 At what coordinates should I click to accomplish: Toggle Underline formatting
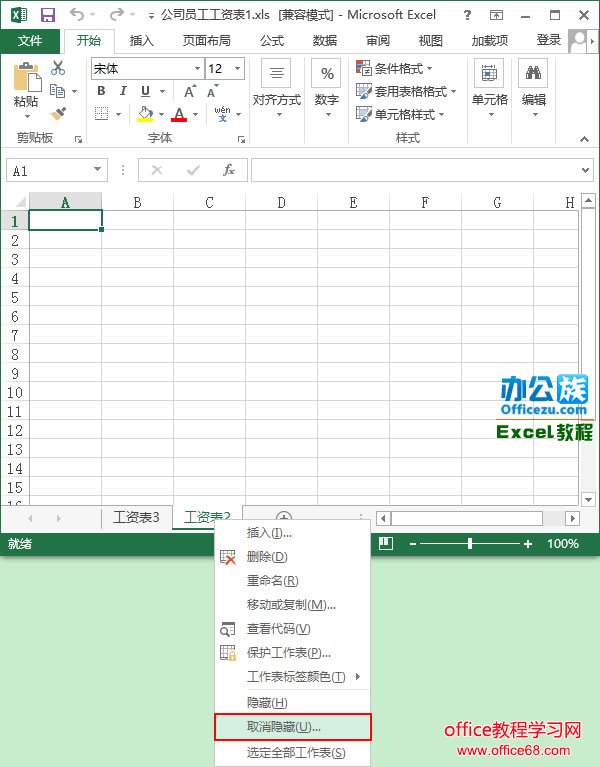coord(143,91)
